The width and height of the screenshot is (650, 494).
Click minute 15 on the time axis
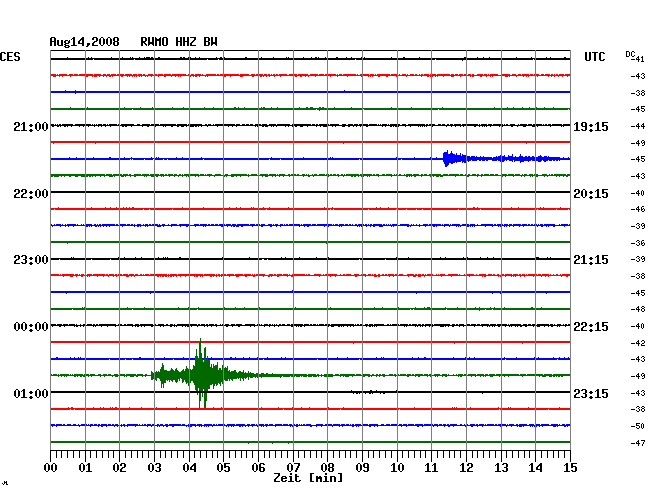click(570, 468)
